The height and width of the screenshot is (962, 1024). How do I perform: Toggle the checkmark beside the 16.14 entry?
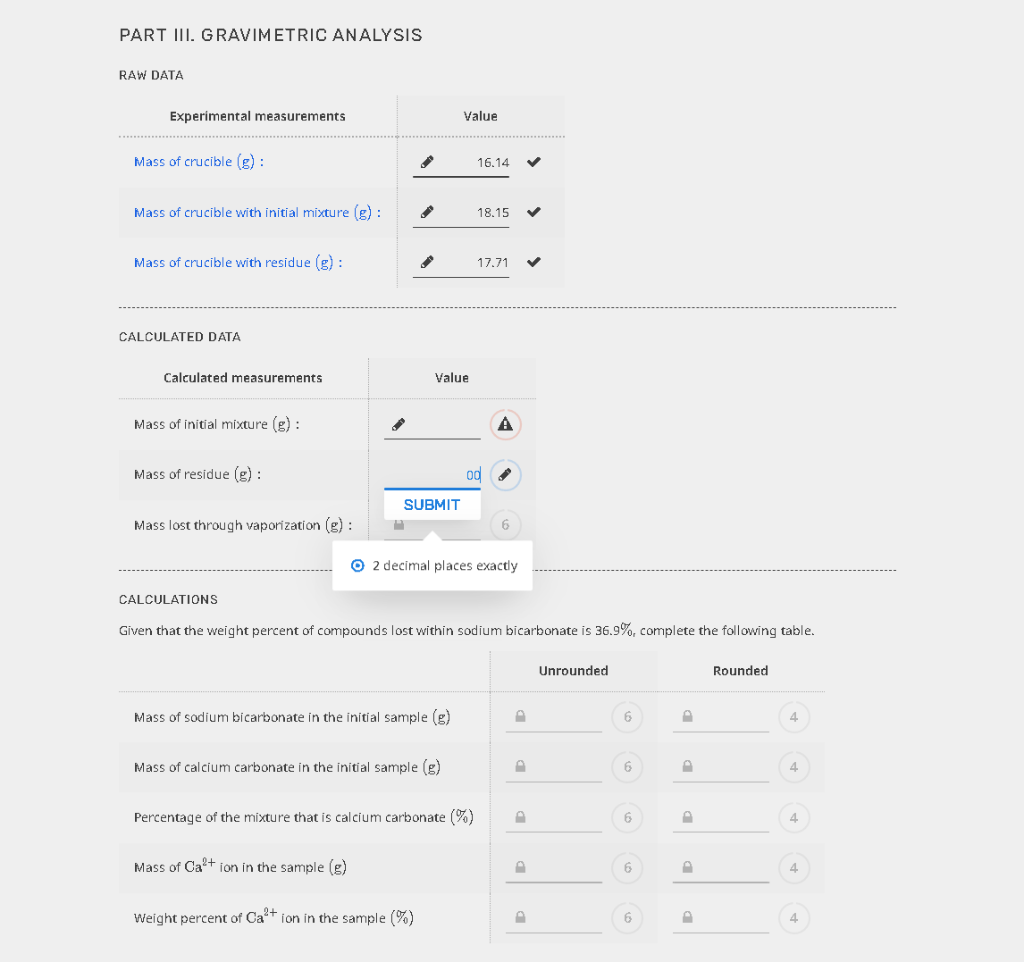pos(533,161)
